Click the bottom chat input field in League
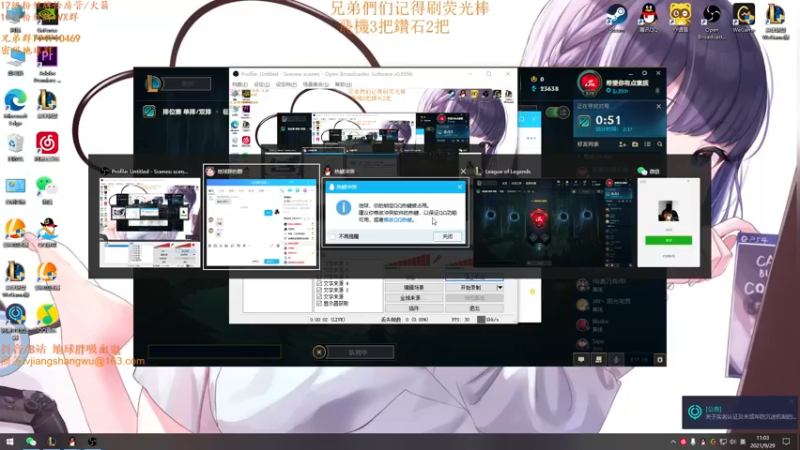This screenshot has height=450, width=800. pyautogui.click(x=214, y=351)
